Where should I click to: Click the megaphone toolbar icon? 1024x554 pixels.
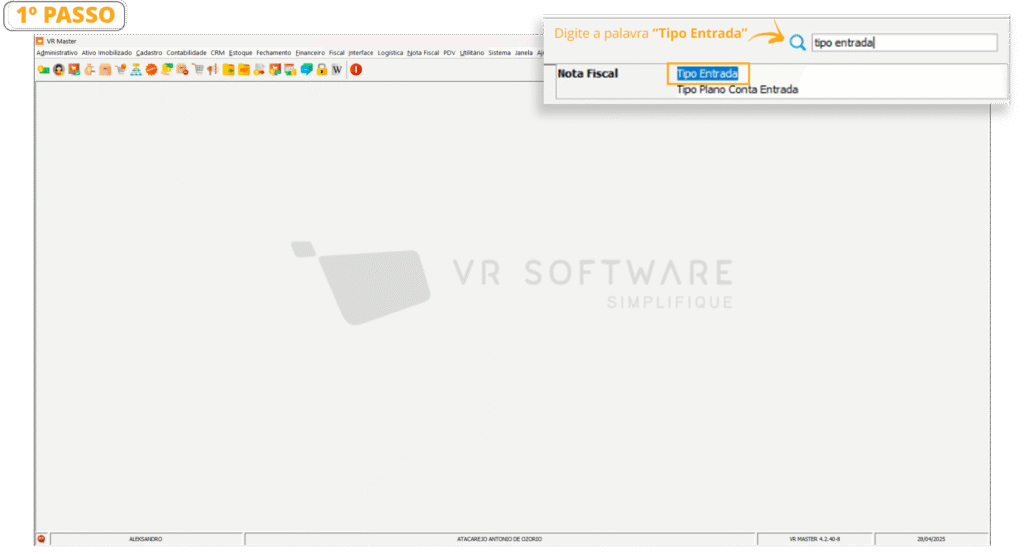coord(213,70)
